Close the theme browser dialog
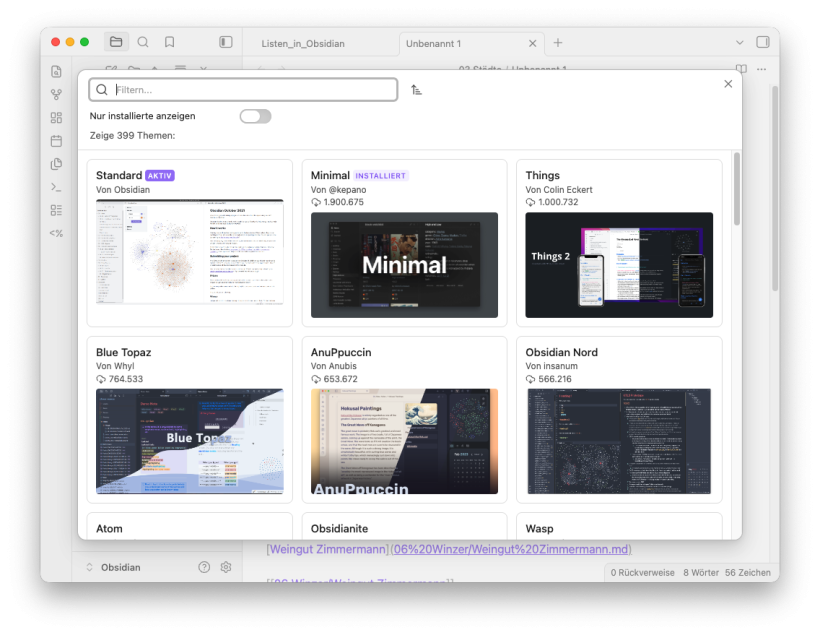The height and width of the screenshot is (635, 820). (x=728, y=84)
